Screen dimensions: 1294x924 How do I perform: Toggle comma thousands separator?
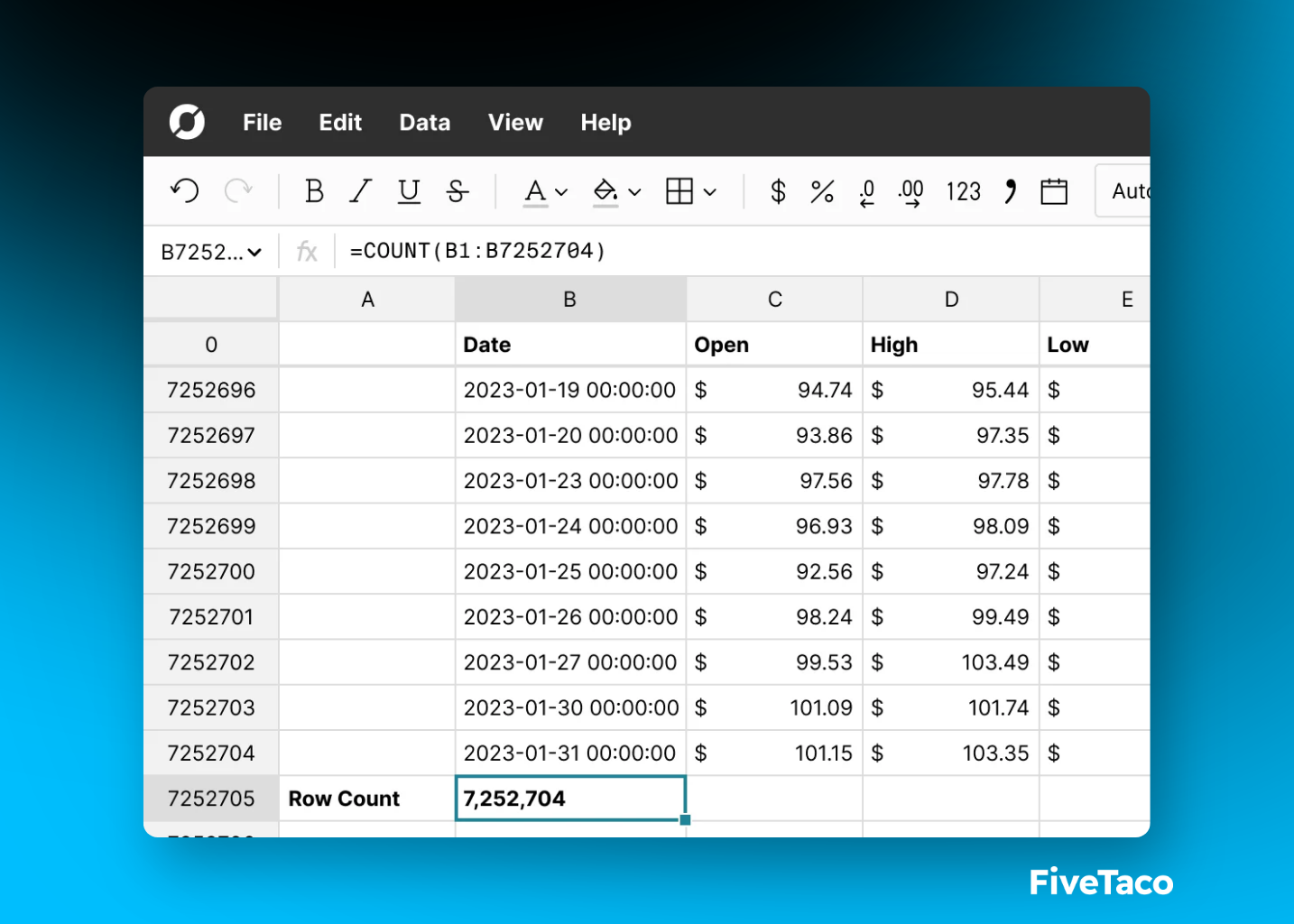(x=1010, y=191)
